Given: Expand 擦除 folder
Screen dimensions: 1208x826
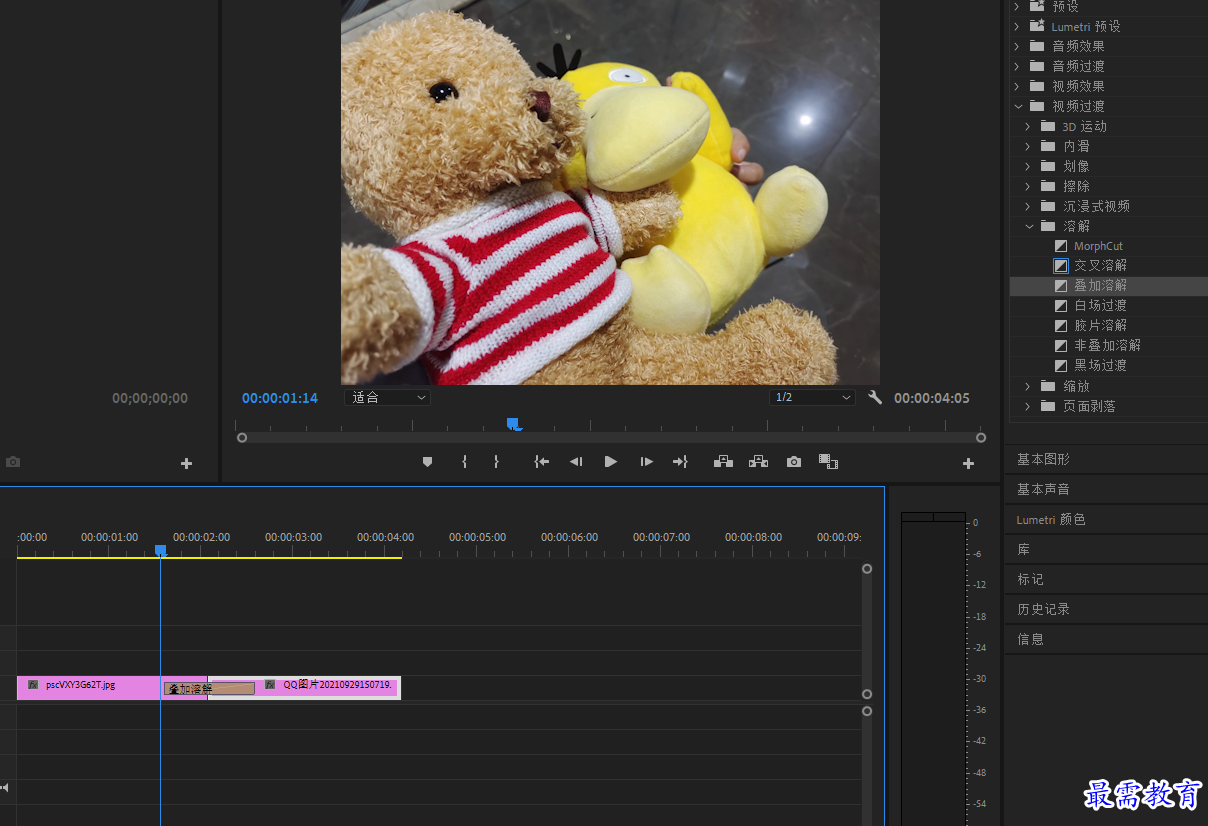Looking at the screenshot, I should coord(1029,186).
